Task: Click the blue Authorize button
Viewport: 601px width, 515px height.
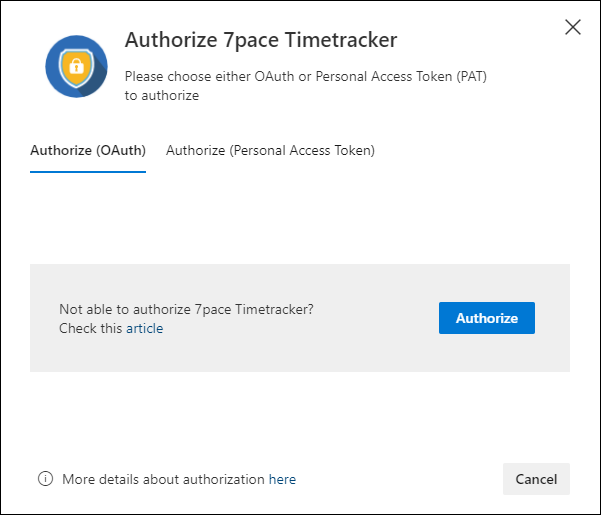Action: tap(487, 318)
